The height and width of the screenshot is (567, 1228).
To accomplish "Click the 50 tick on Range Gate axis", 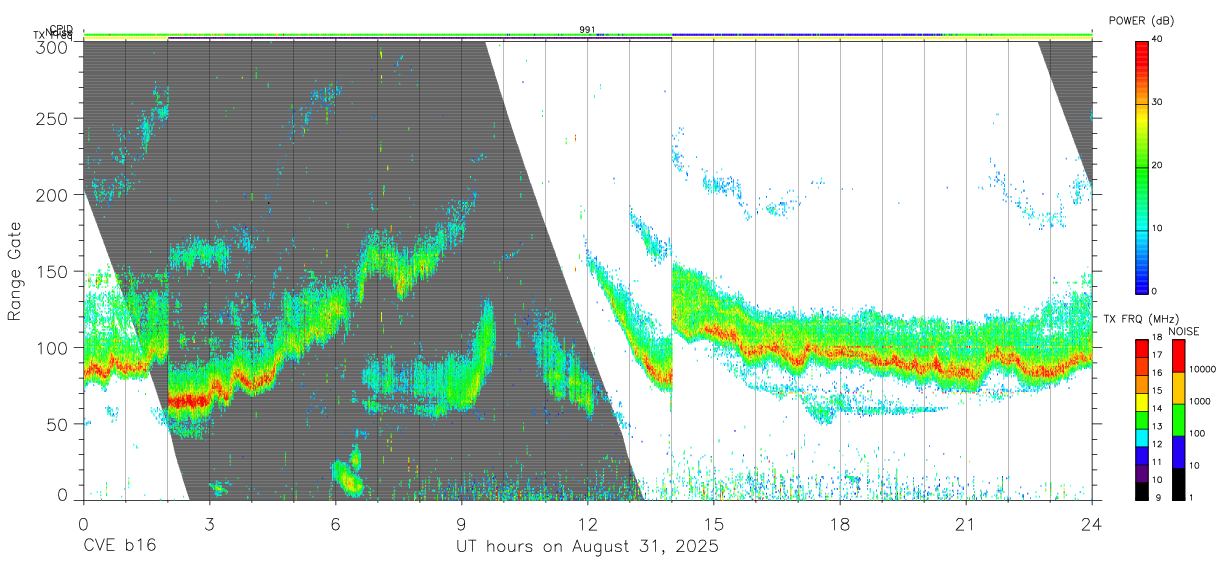I will (x=56, y=424).
